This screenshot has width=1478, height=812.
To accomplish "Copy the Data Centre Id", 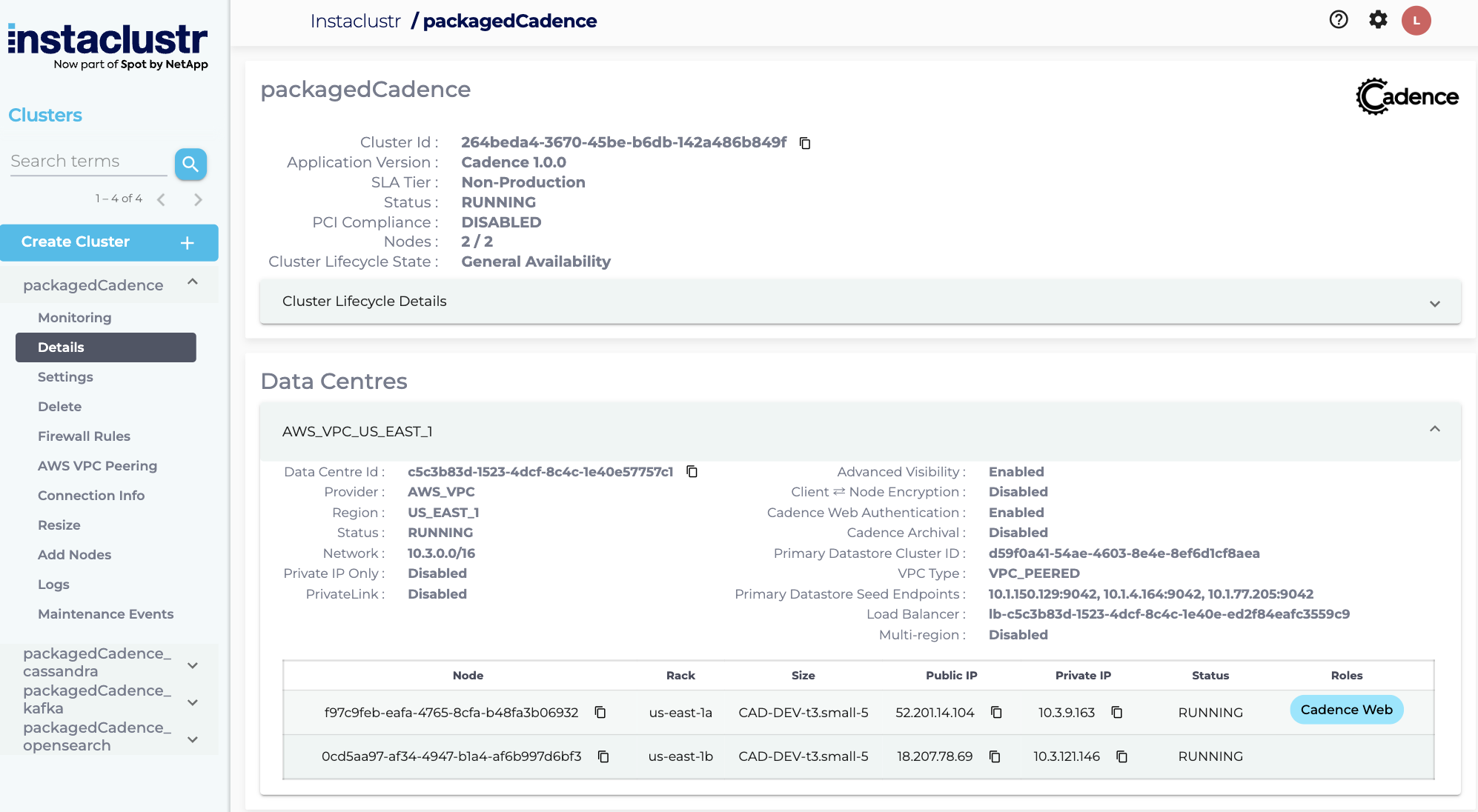I will click(692, 472).
